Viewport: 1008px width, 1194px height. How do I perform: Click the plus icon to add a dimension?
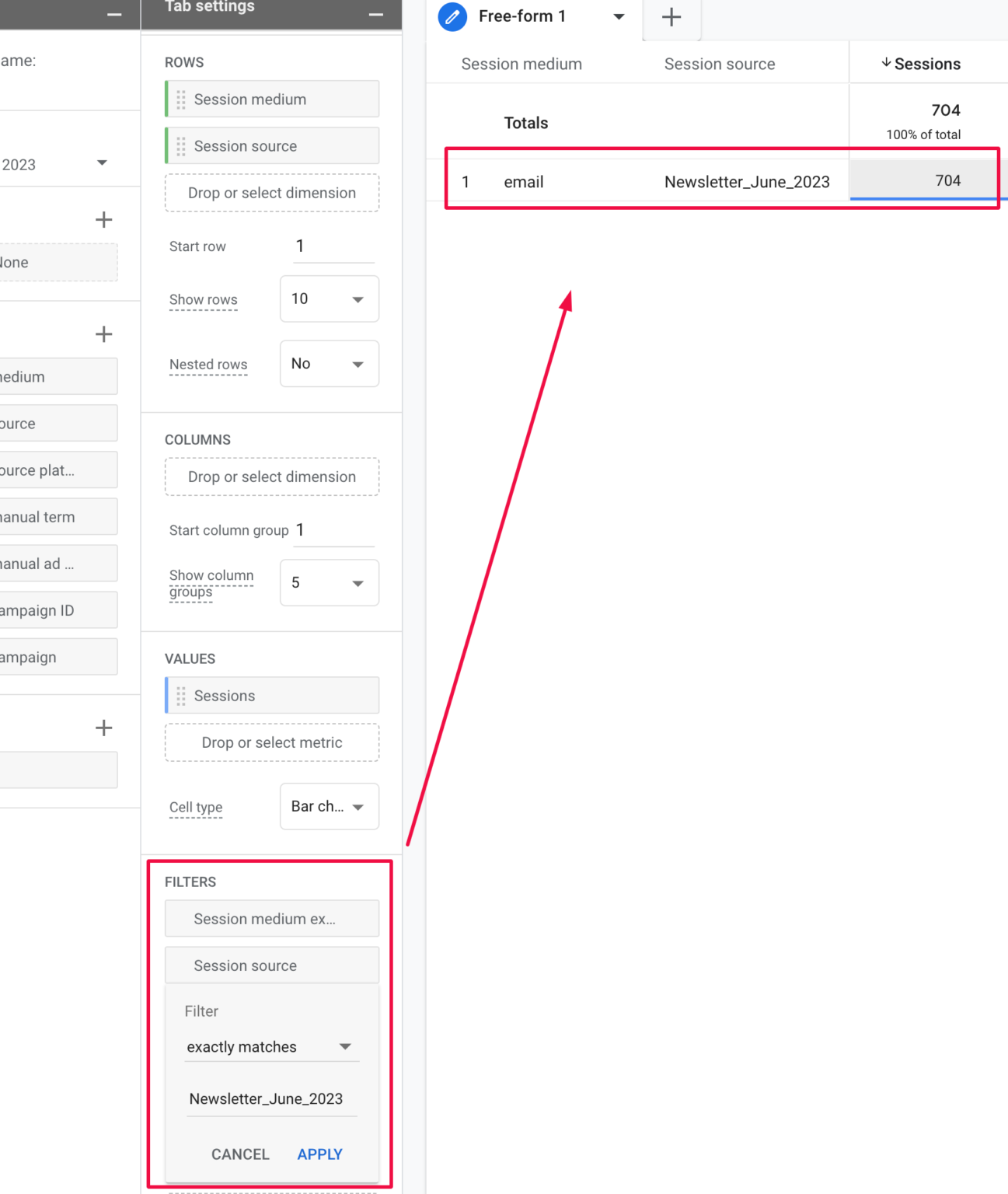tap(103, 333)
